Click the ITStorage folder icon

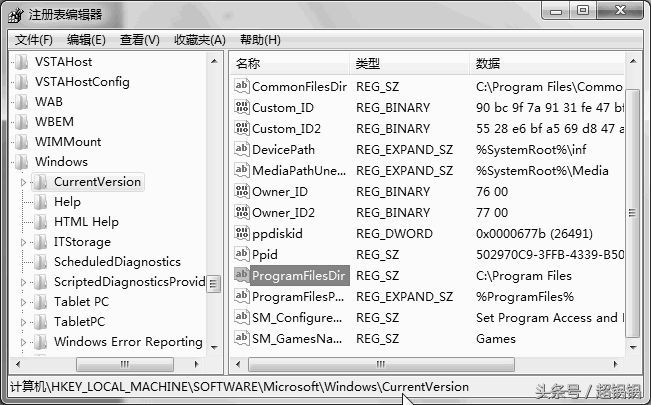[41, 242]
